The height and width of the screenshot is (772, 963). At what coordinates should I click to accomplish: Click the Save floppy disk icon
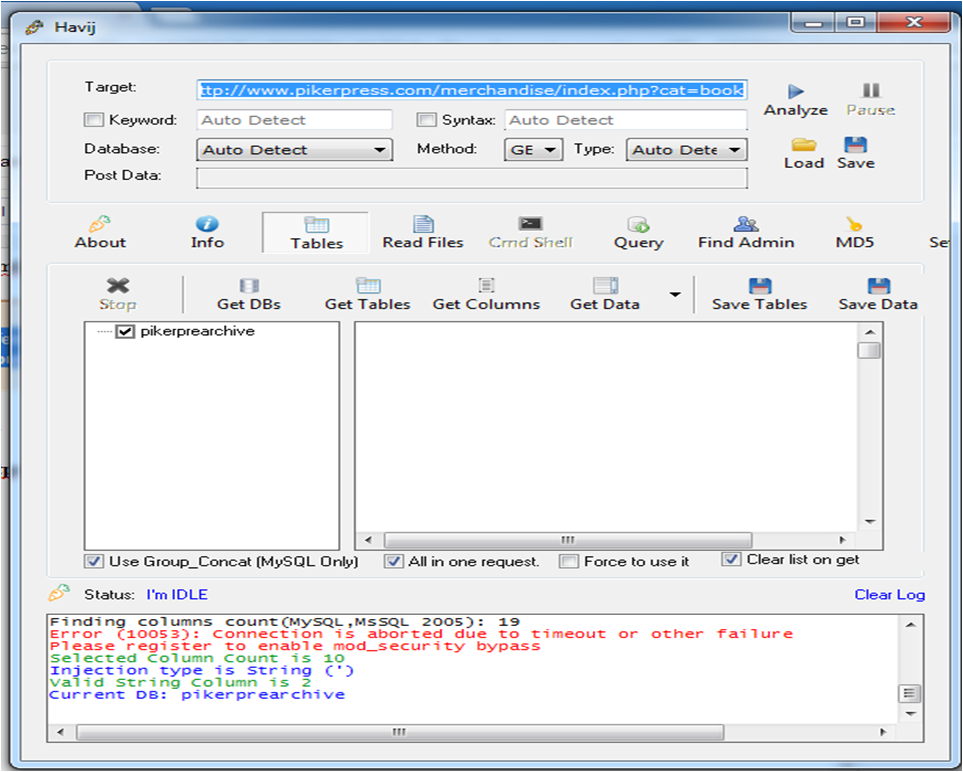point(856,145)
